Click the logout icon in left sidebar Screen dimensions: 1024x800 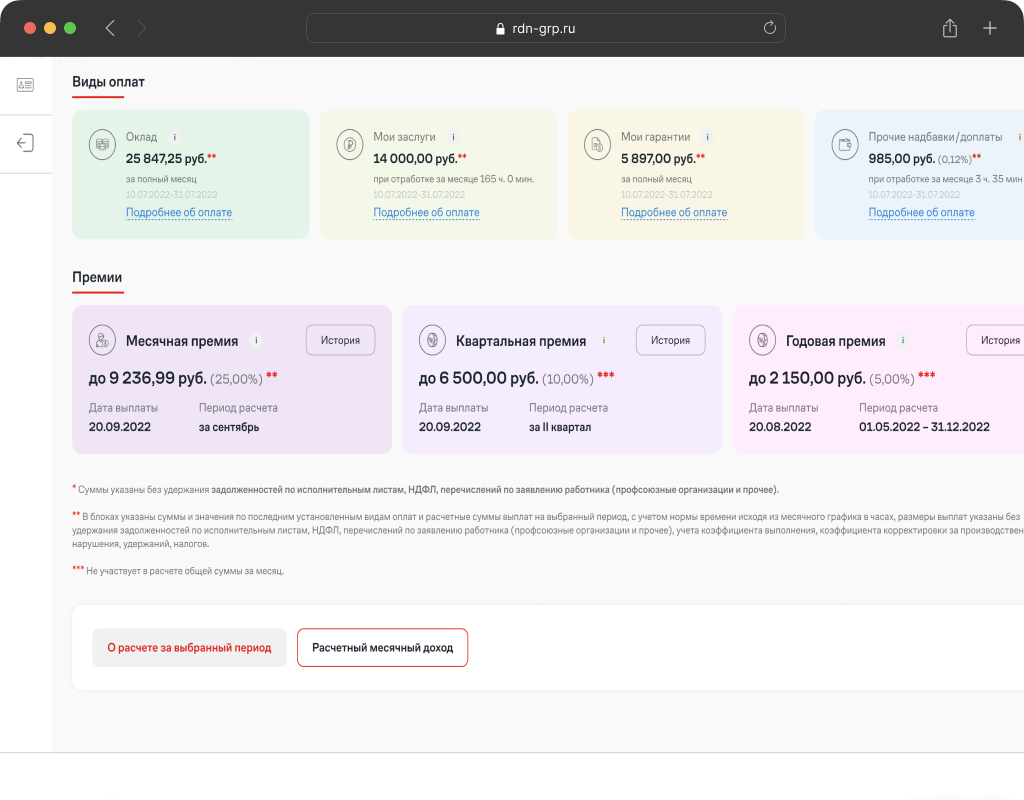[25, 143]
